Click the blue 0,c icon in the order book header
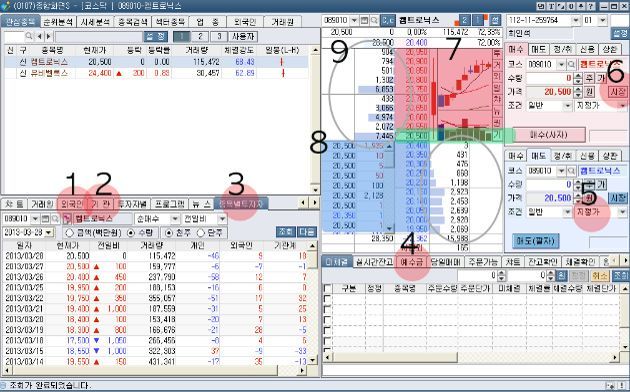 coord(388,20)
